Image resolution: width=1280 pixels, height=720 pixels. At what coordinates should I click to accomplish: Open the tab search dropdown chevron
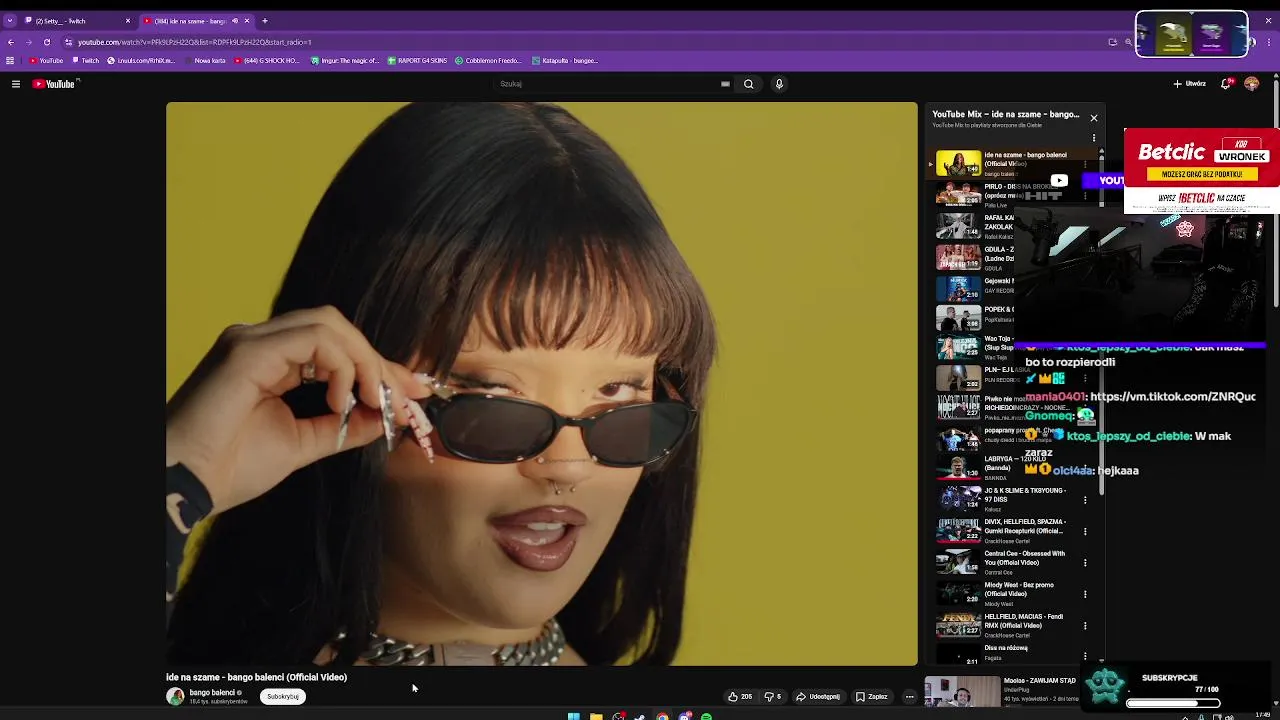[10, 21]
